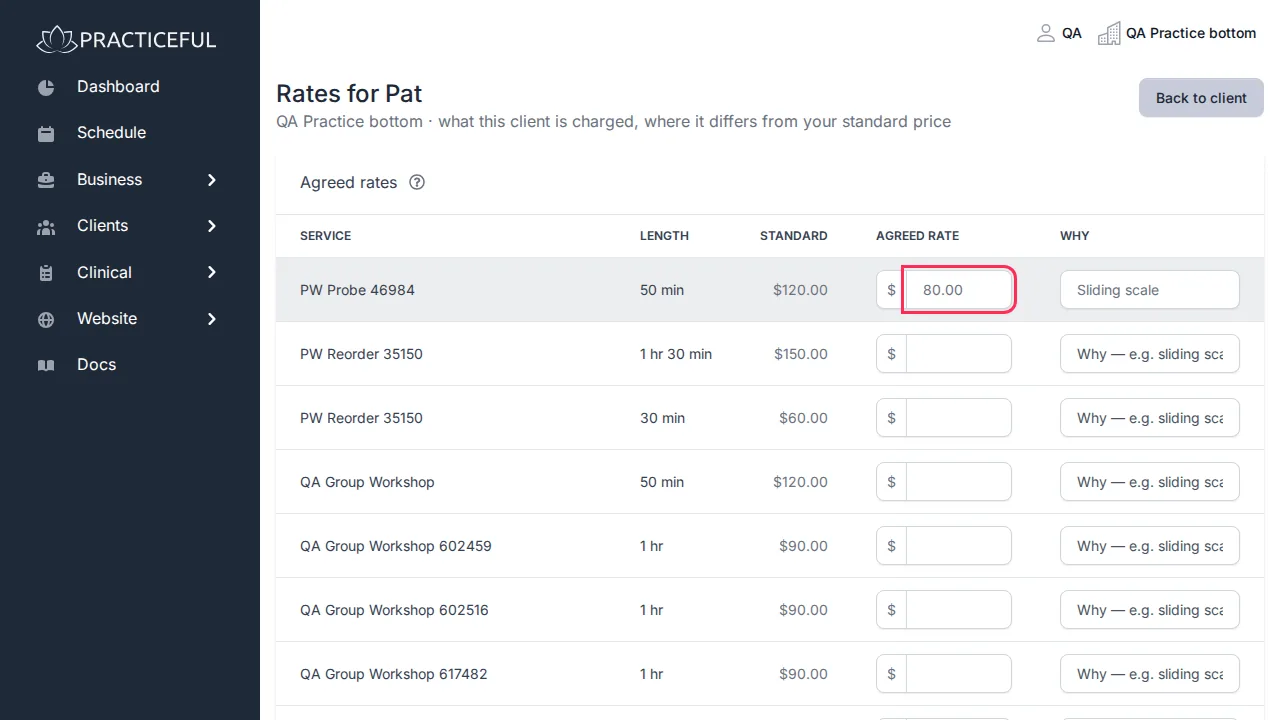Image resolution: width=1280 pixels, height=720 pixels.
Task: Click the $60.00 standard price
Action: tap(804, 418)
